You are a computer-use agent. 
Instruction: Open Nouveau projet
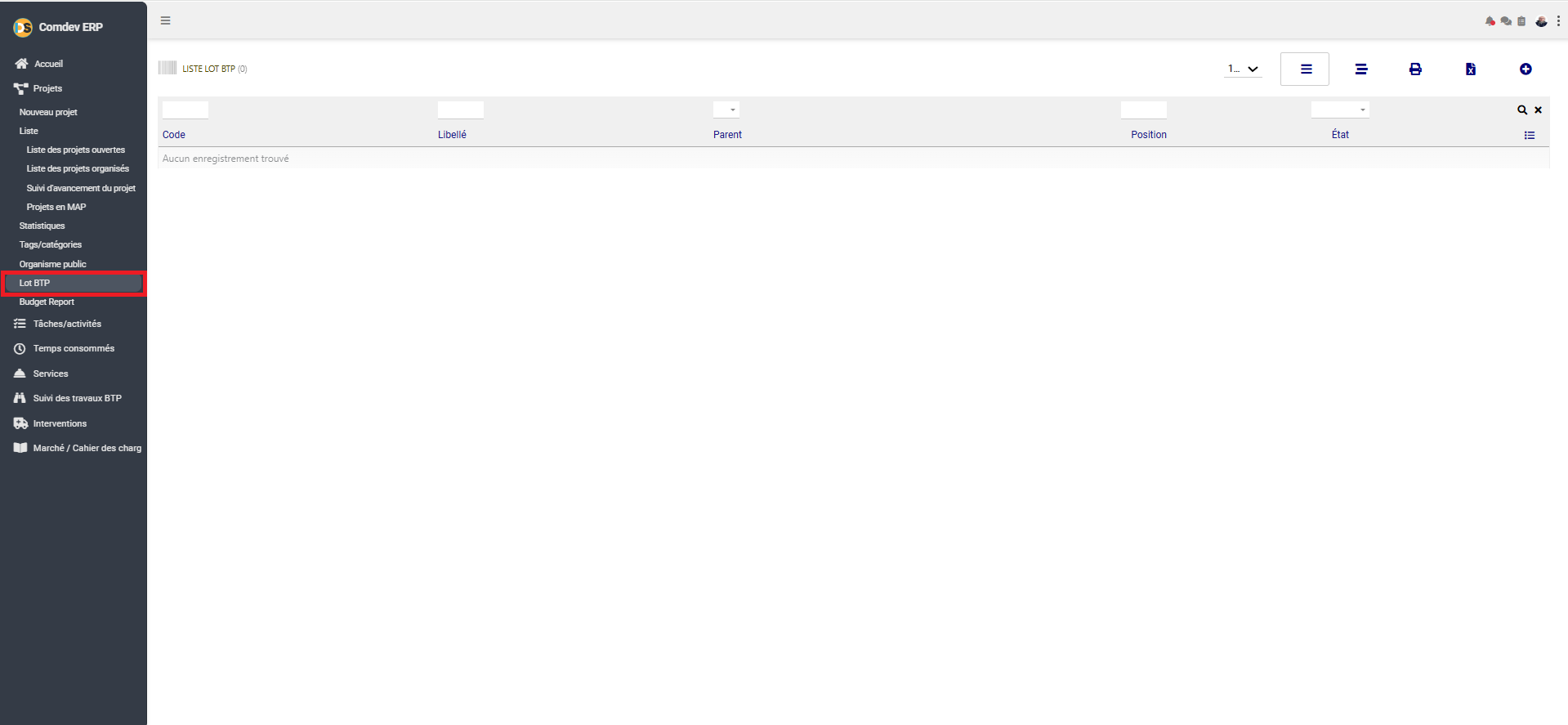click(x=48, y=112)
